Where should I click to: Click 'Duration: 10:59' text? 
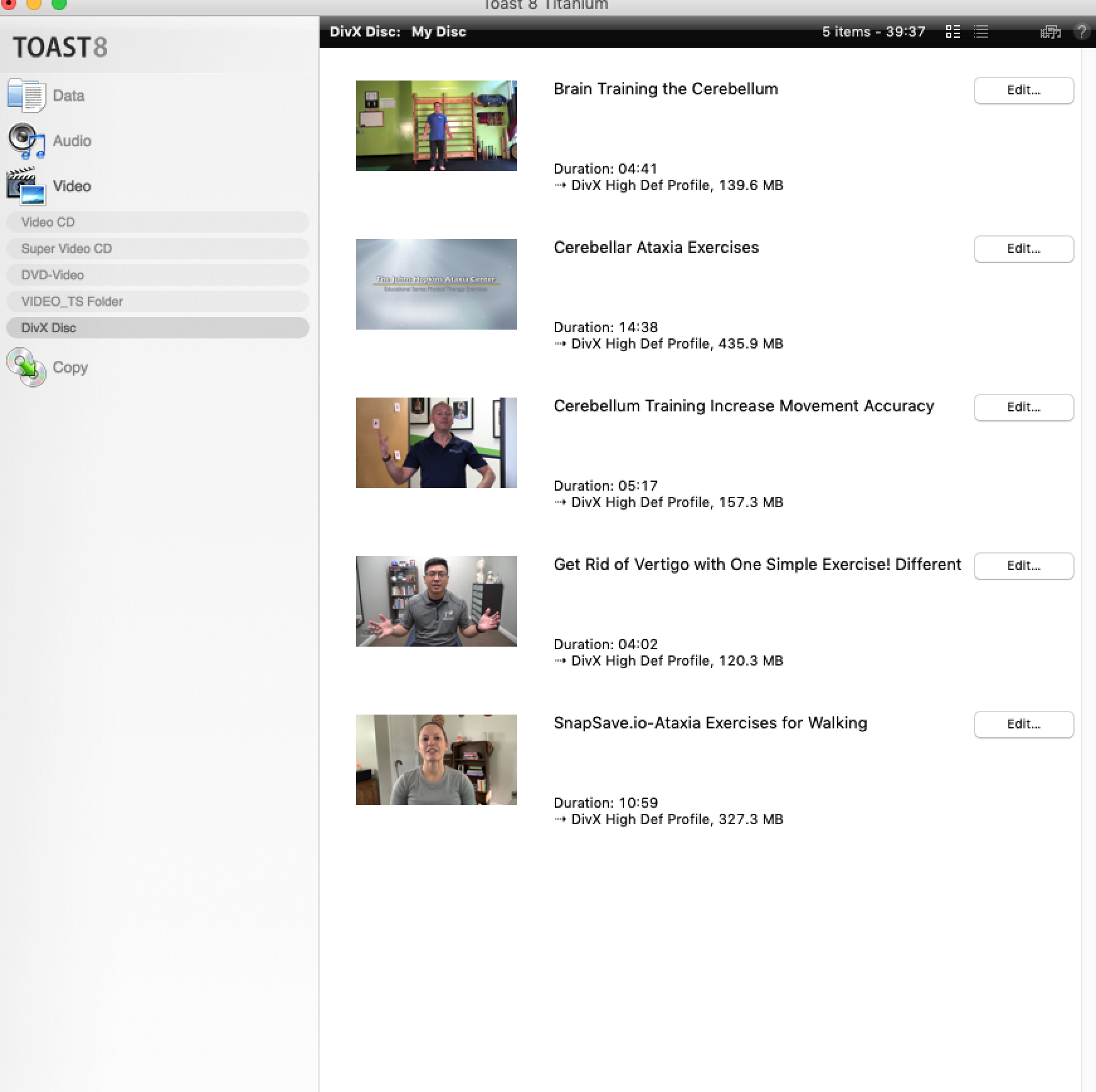605,803
